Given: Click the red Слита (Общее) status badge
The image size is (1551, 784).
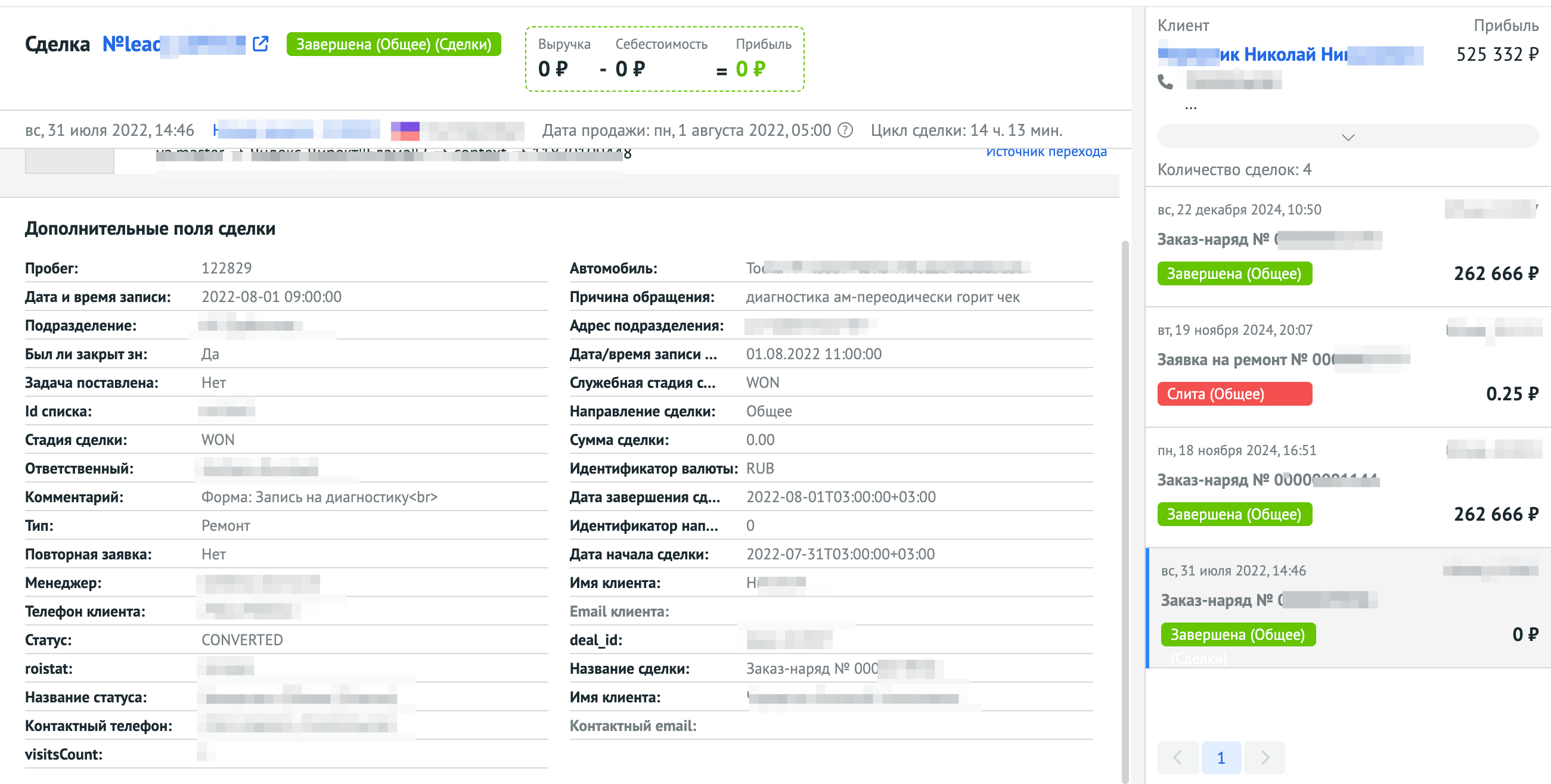Looking at the screenshot, I should (x=1234, y=394).
